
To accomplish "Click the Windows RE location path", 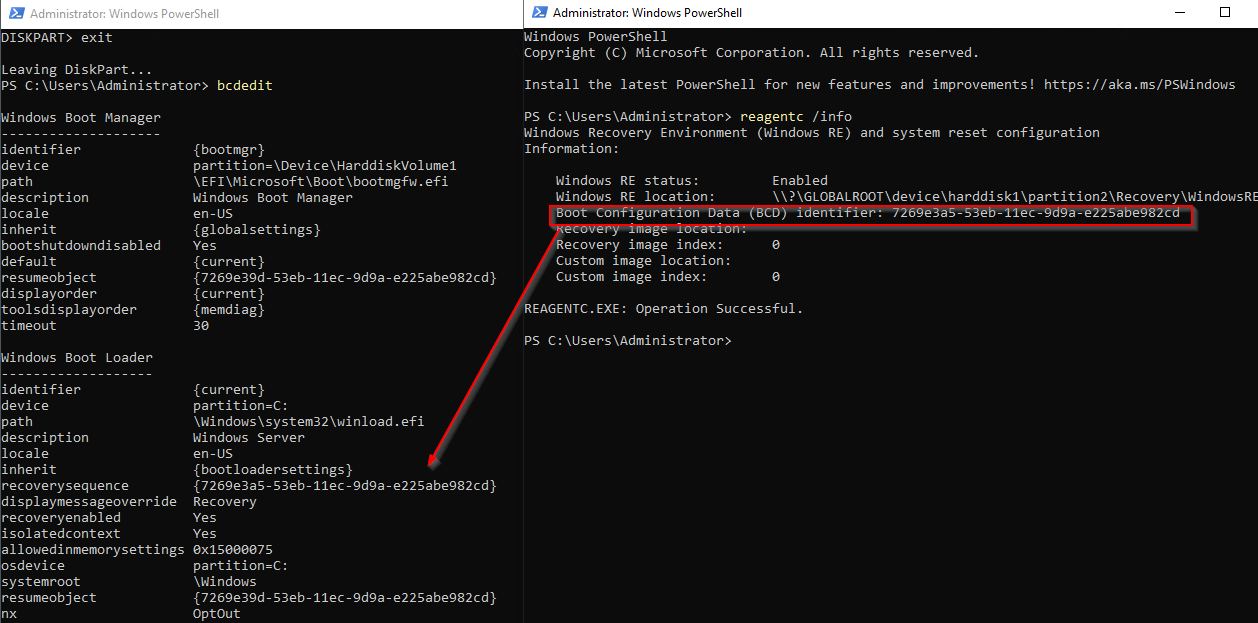I will (x=1014, y=197).
